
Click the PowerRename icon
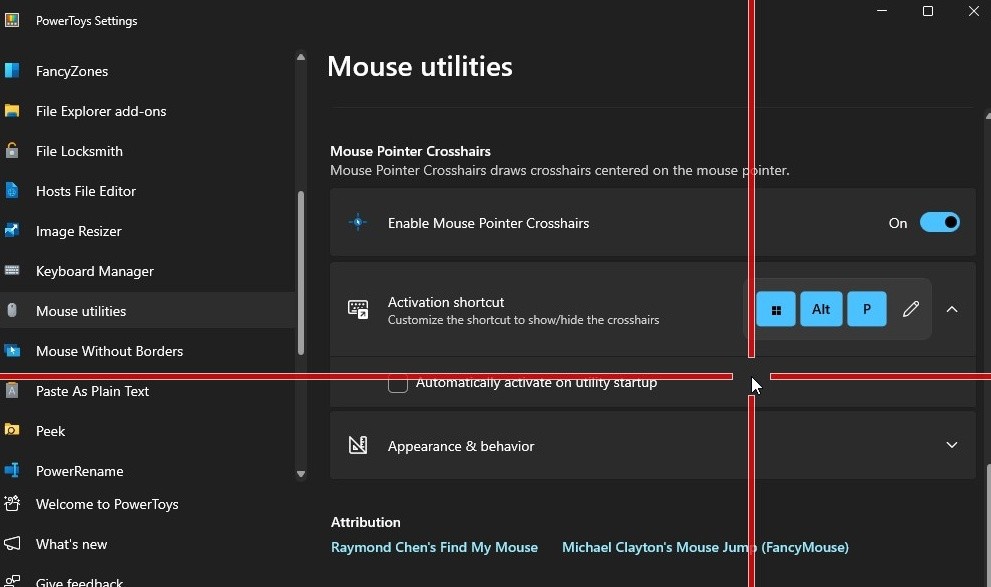coord(12,470)
